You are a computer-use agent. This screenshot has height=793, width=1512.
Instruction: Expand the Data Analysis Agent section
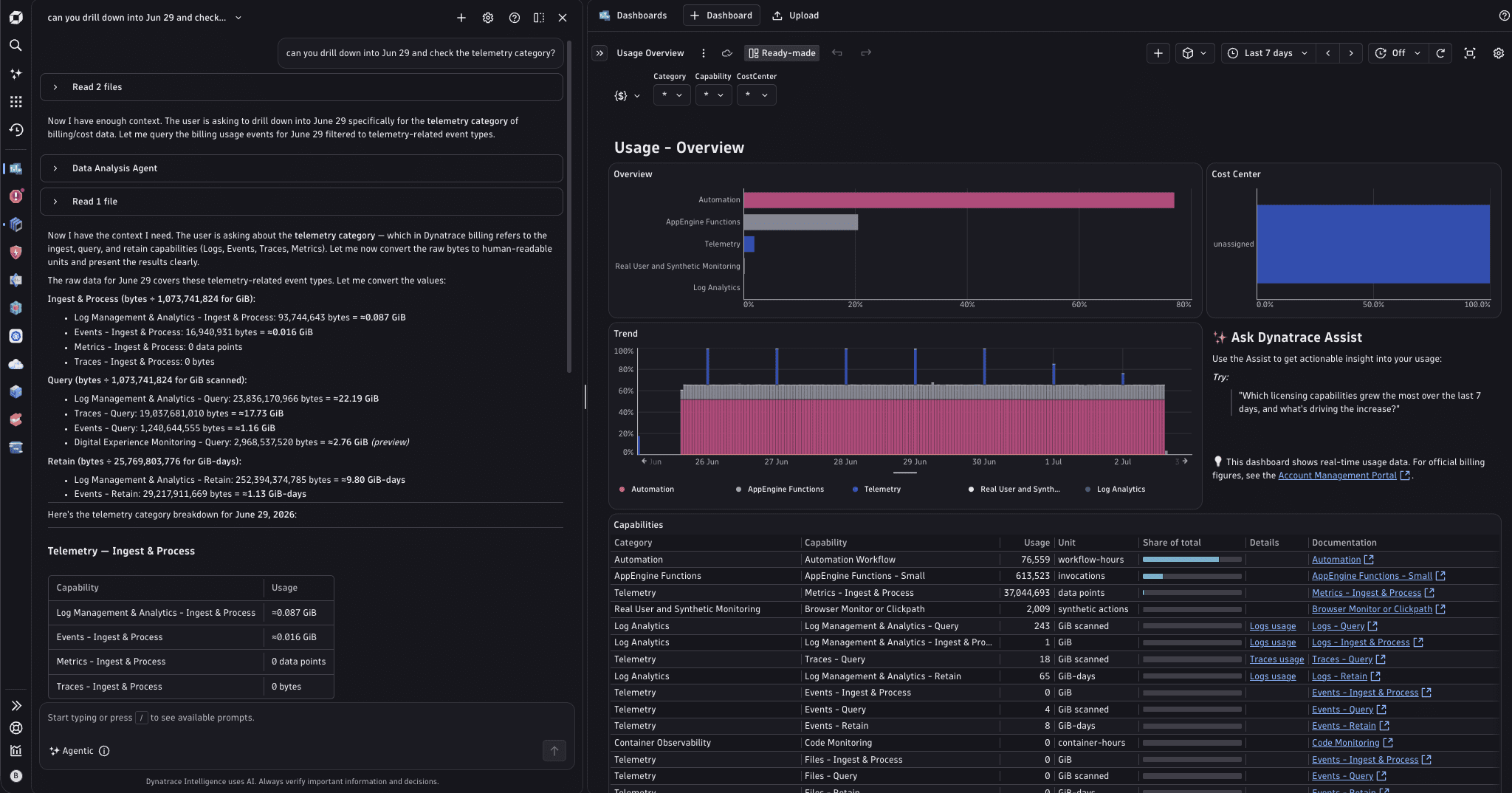[x=301, y=168]
